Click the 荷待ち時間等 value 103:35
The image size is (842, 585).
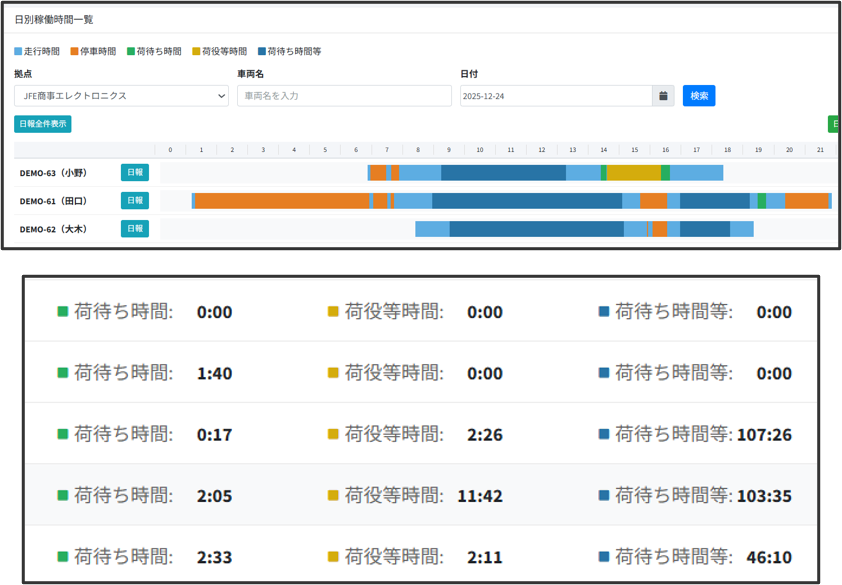click(x=765, y=496)
